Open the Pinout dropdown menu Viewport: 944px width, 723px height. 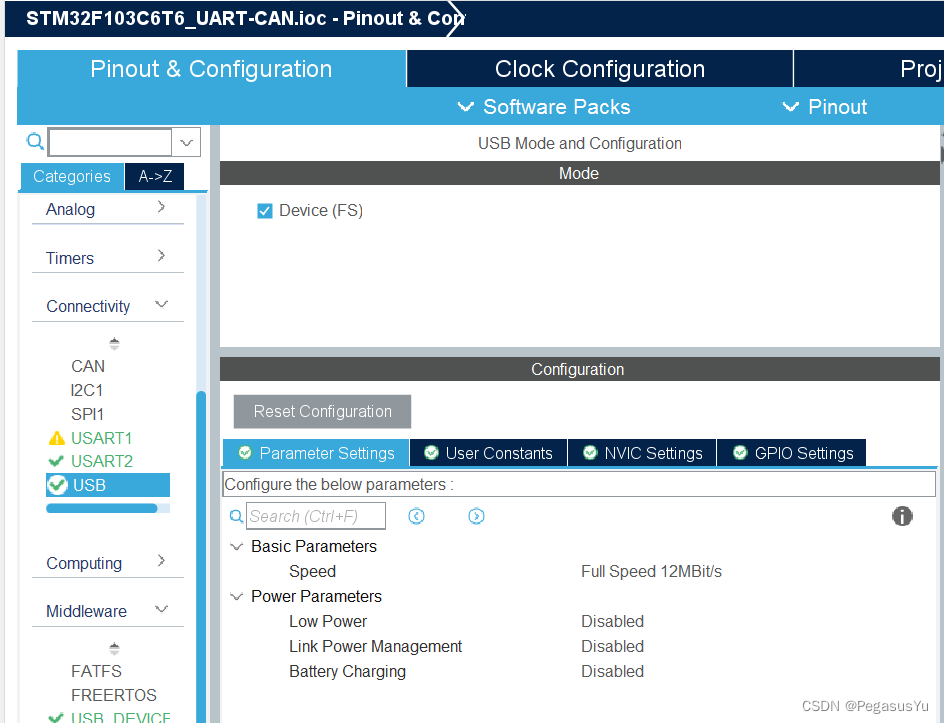tap(825, 107)
